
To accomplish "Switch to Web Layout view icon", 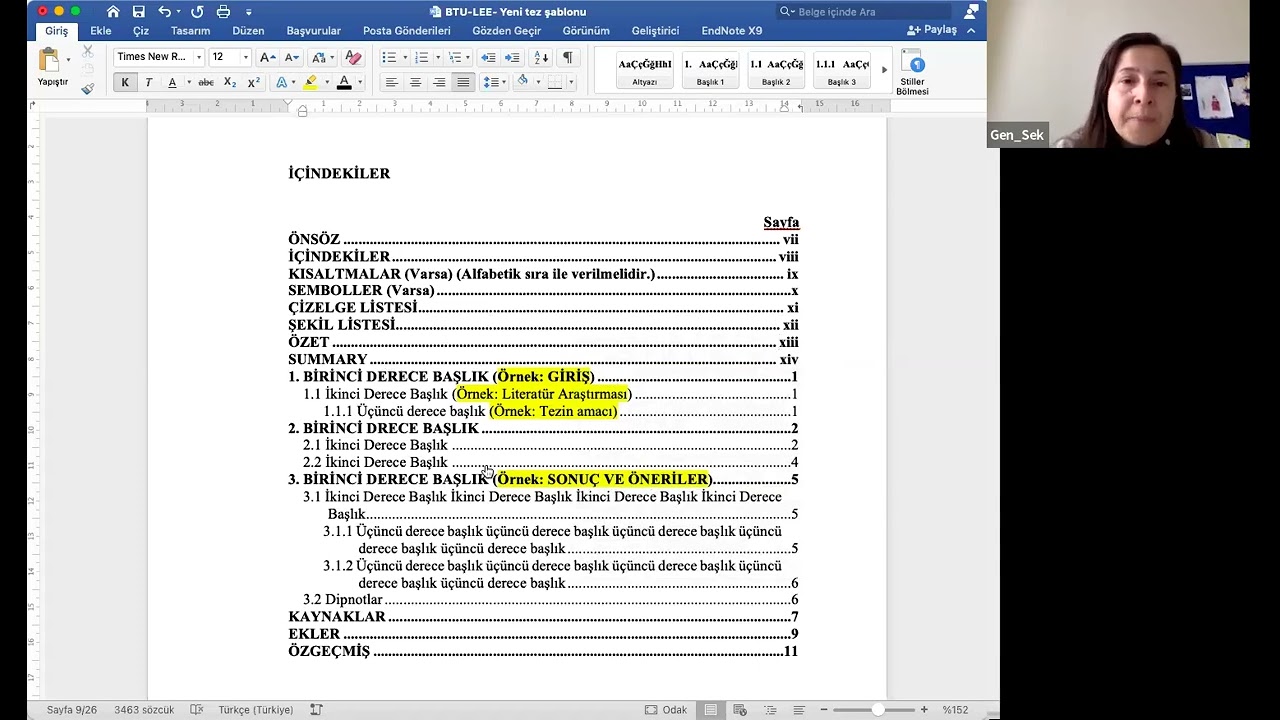I will [740, 710].
